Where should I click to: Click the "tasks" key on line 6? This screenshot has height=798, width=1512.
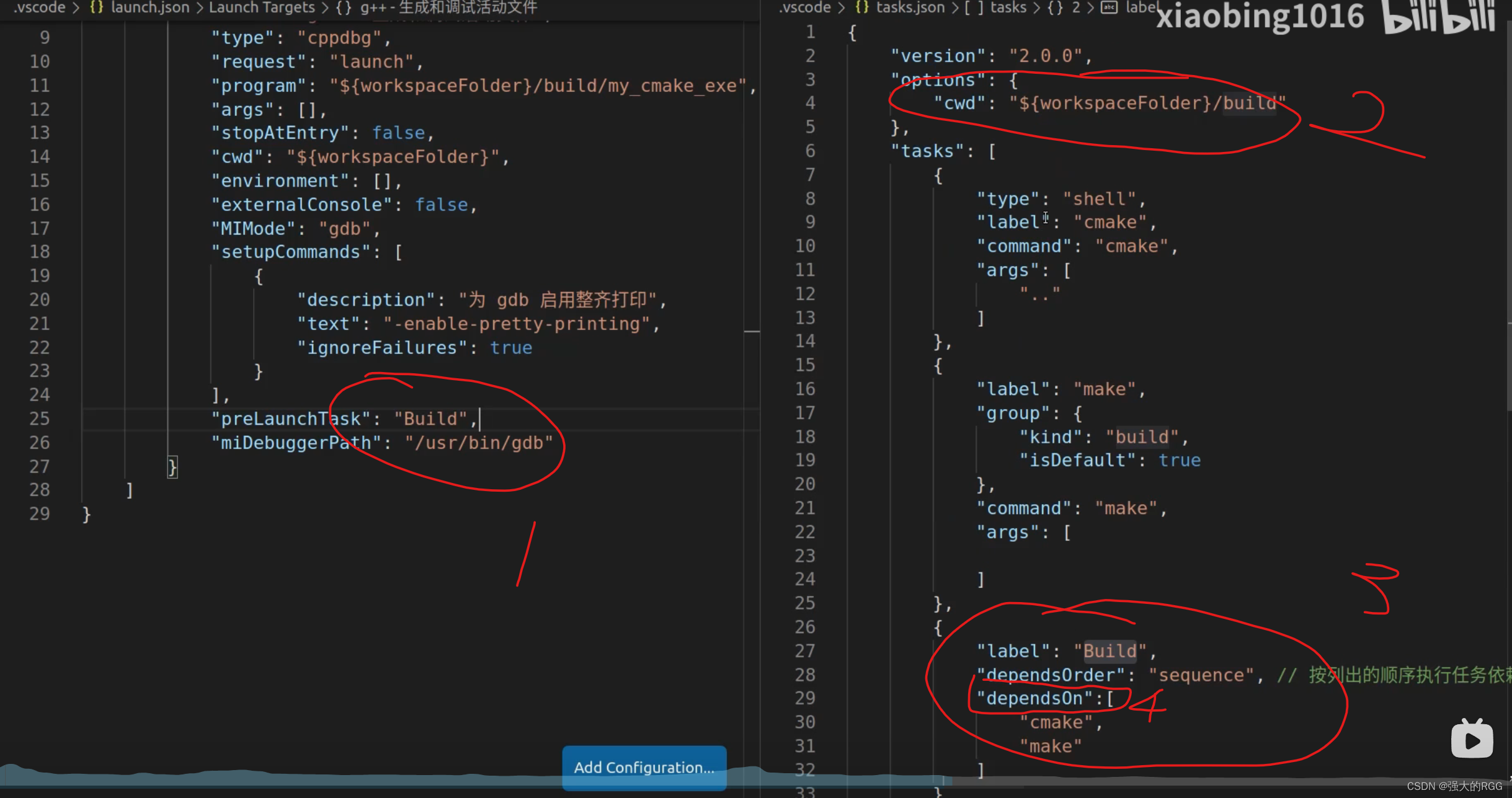point(928,151)
